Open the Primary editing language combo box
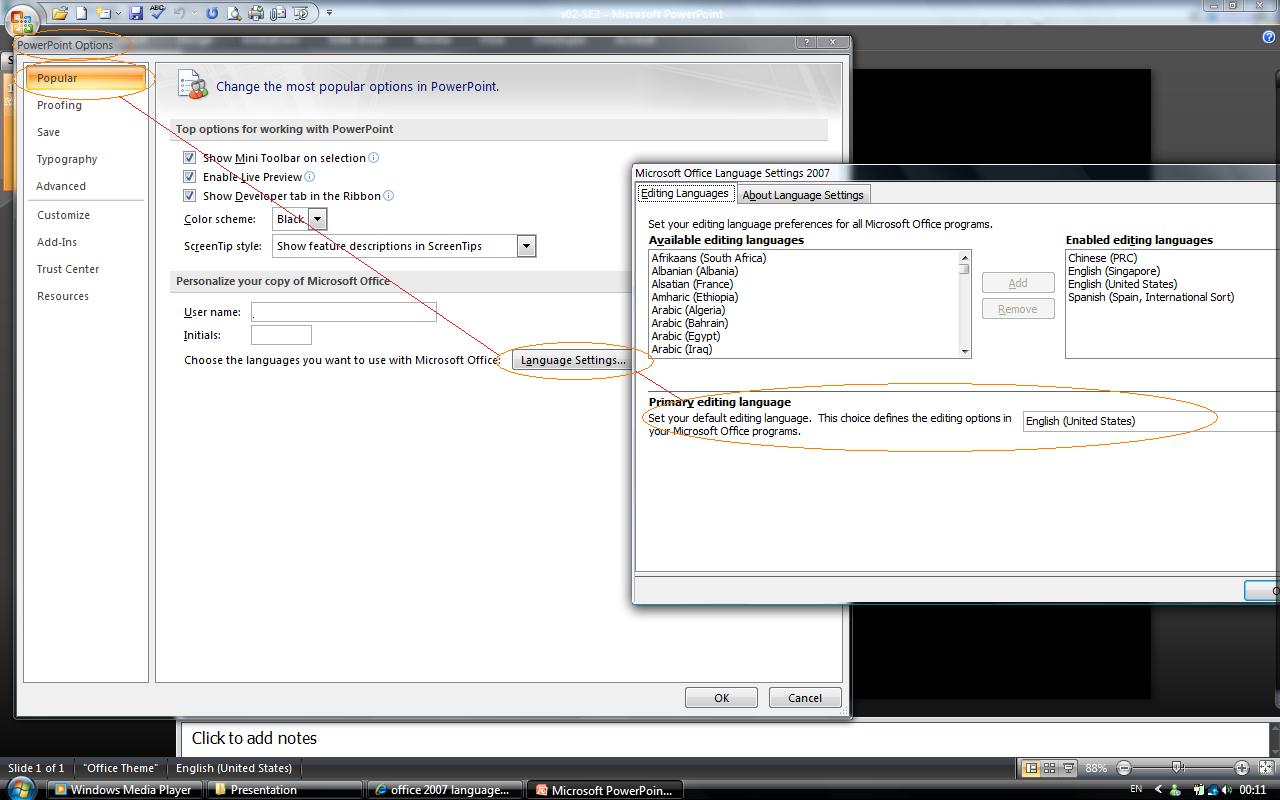This screenshot has height=800, width=1280. coord(1150,421)
